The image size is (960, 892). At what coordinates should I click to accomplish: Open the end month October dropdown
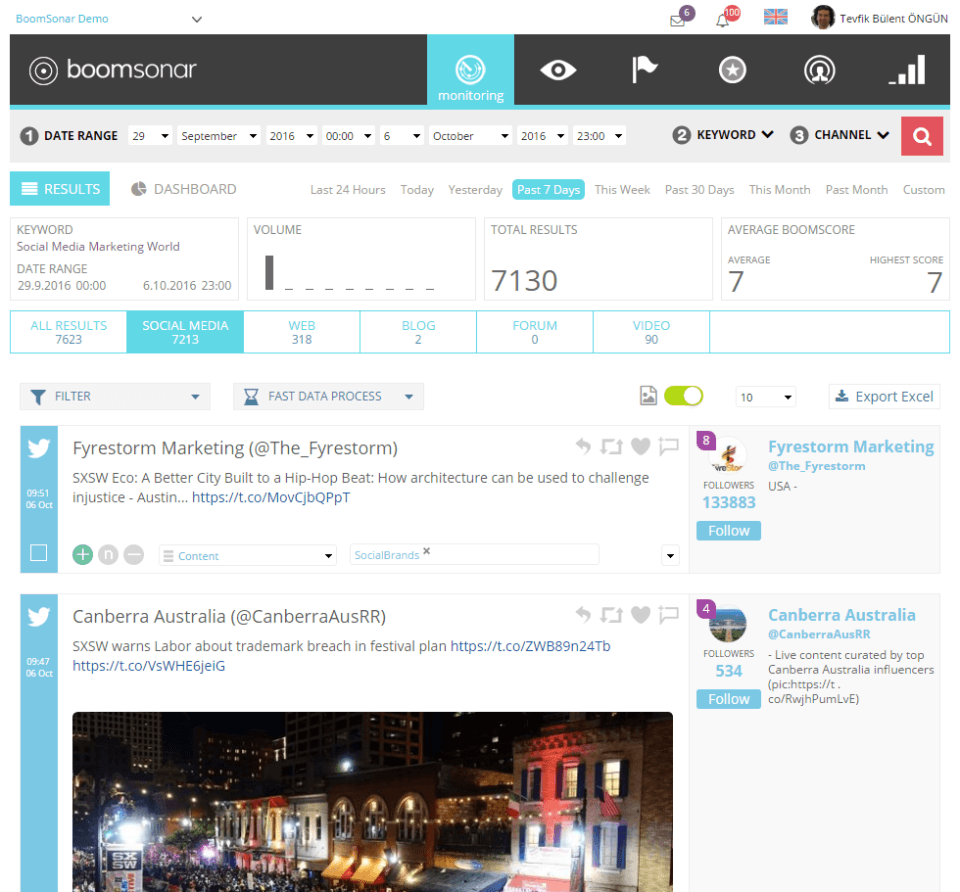click(x=470, y=136)
